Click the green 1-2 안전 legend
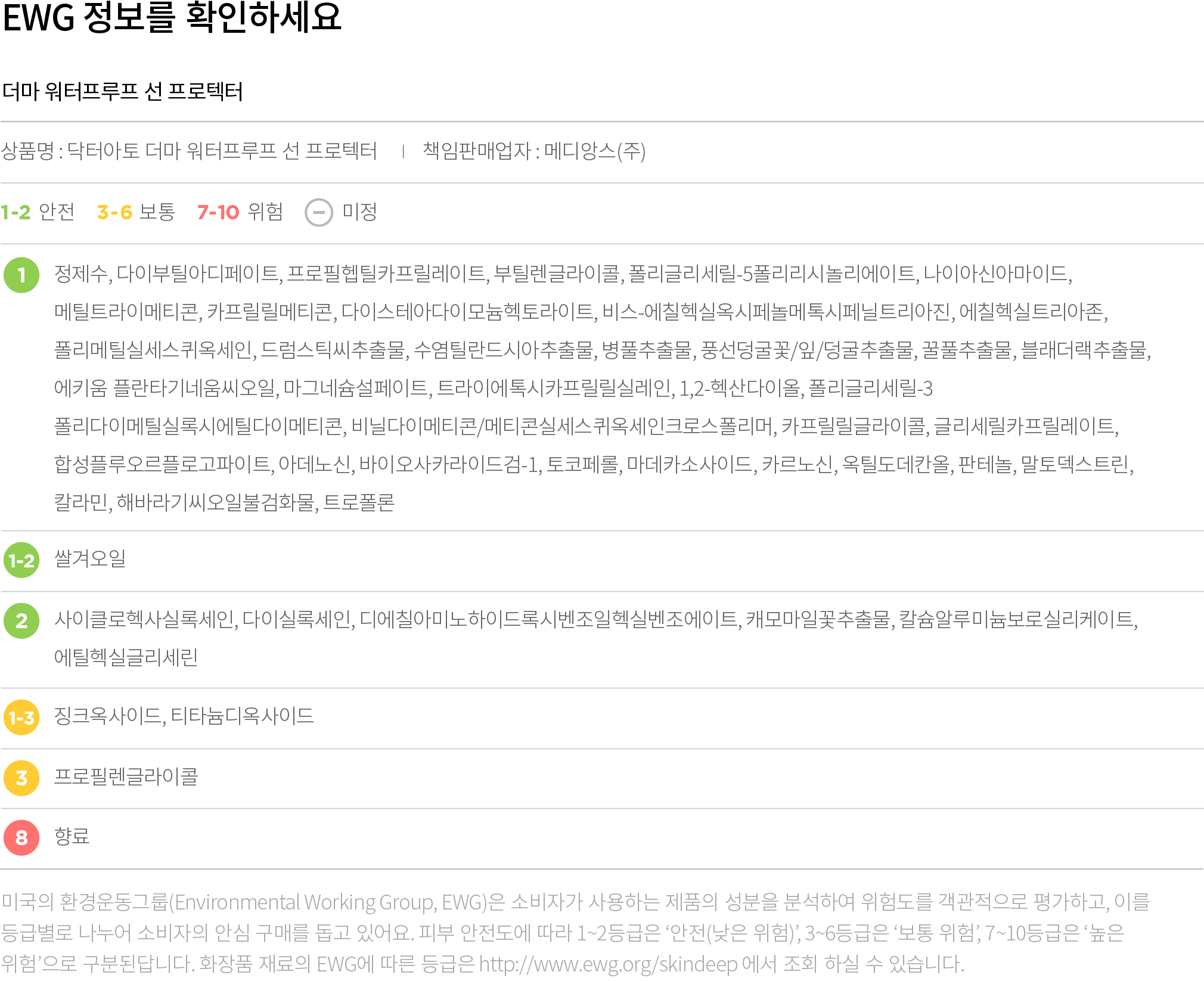 tap(38, 212)
